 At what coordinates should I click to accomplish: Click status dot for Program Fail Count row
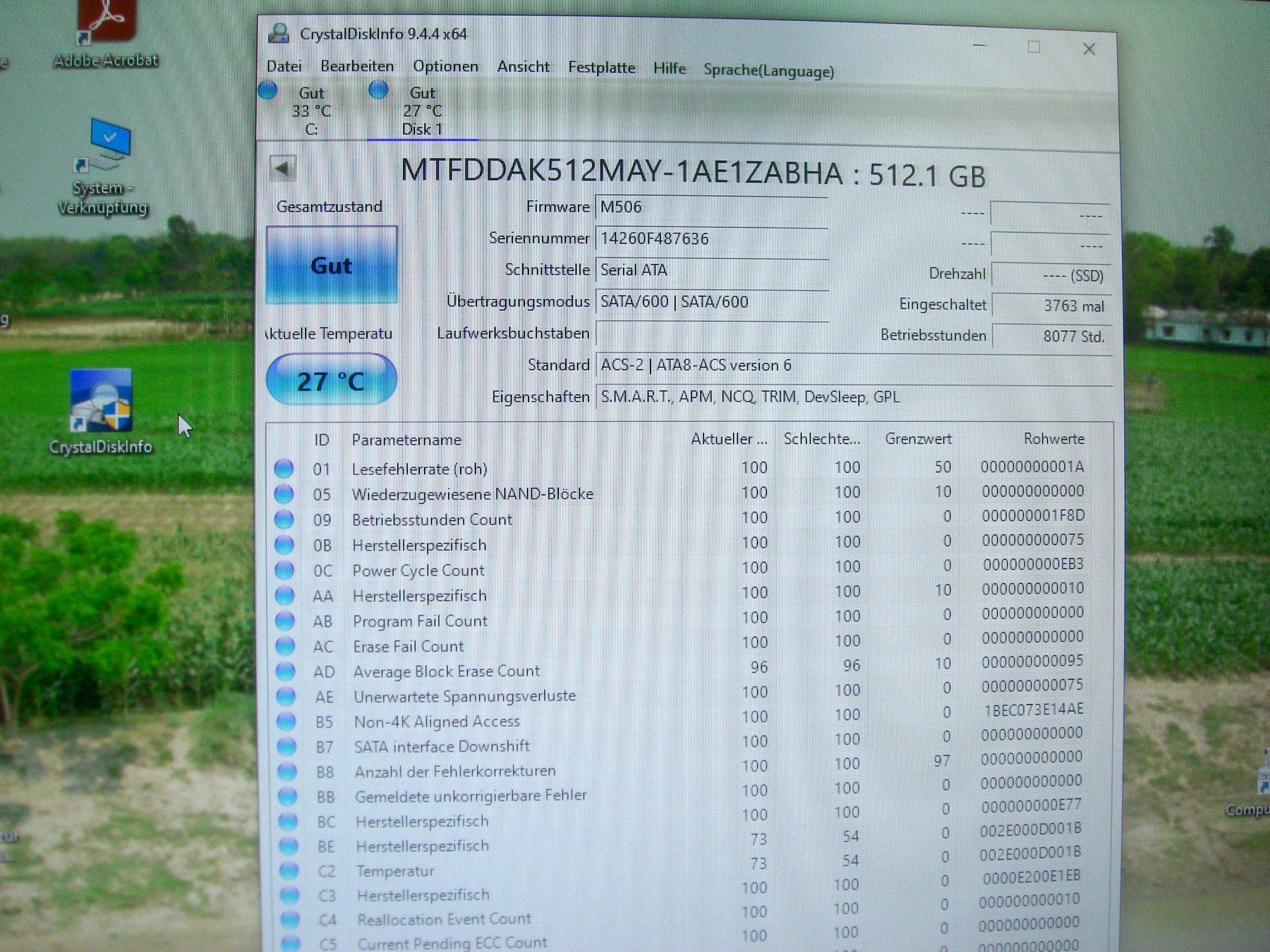285,621
